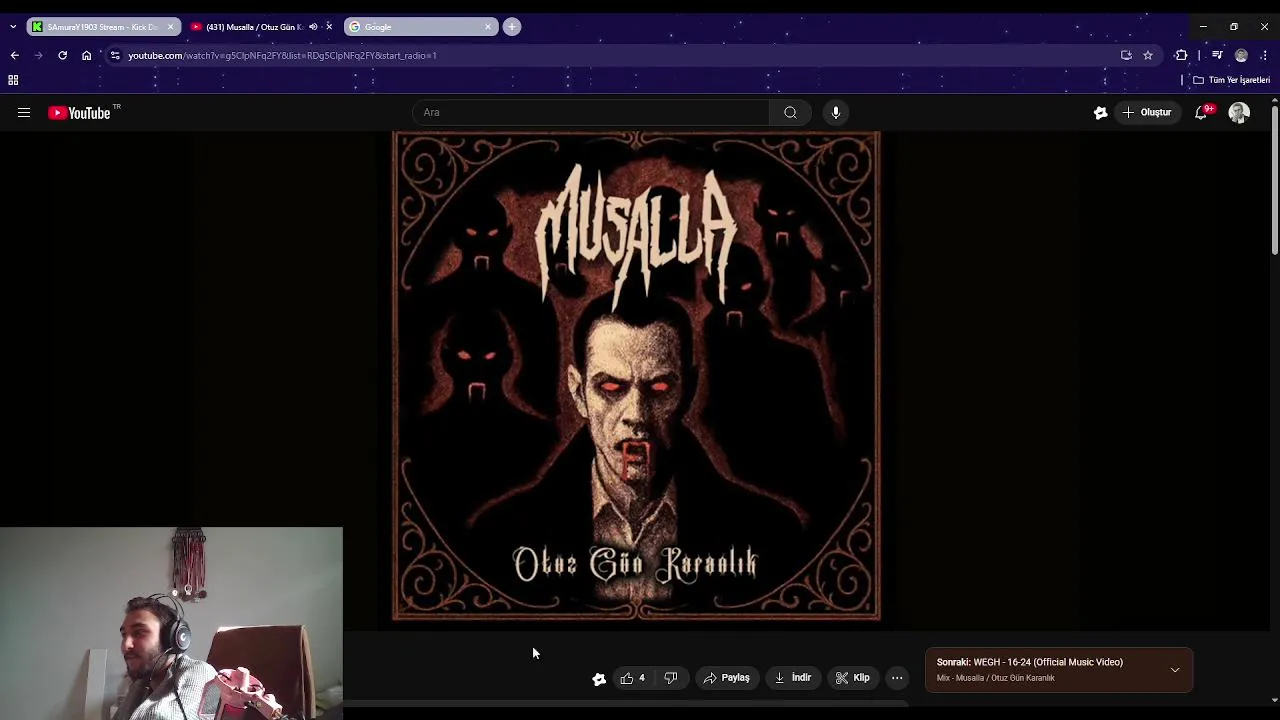Open media controls icon in toolbar
Viewport: 1280px width, 720px height.
click(1217, 55)
